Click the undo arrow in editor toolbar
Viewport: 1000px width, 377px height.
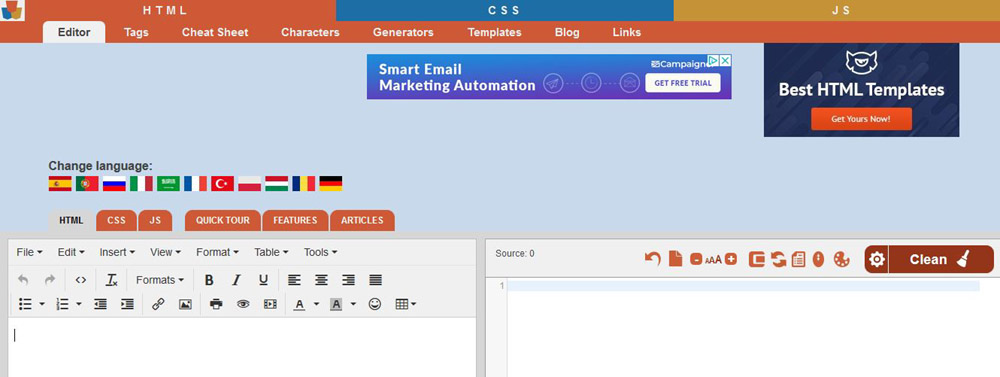pos(23,280)
